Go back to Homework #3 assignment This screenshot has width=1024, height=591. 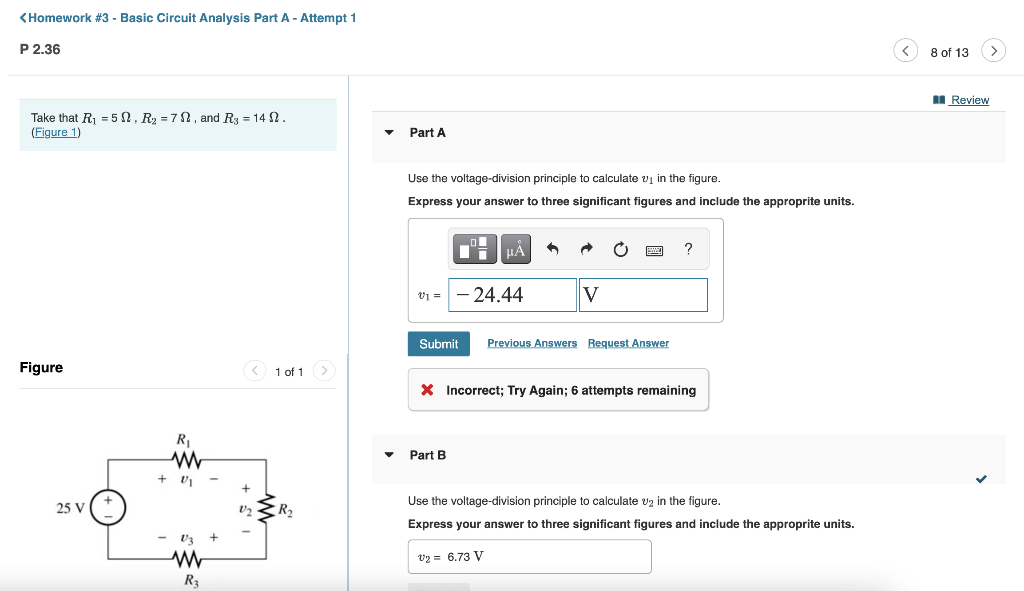[188, 18]
